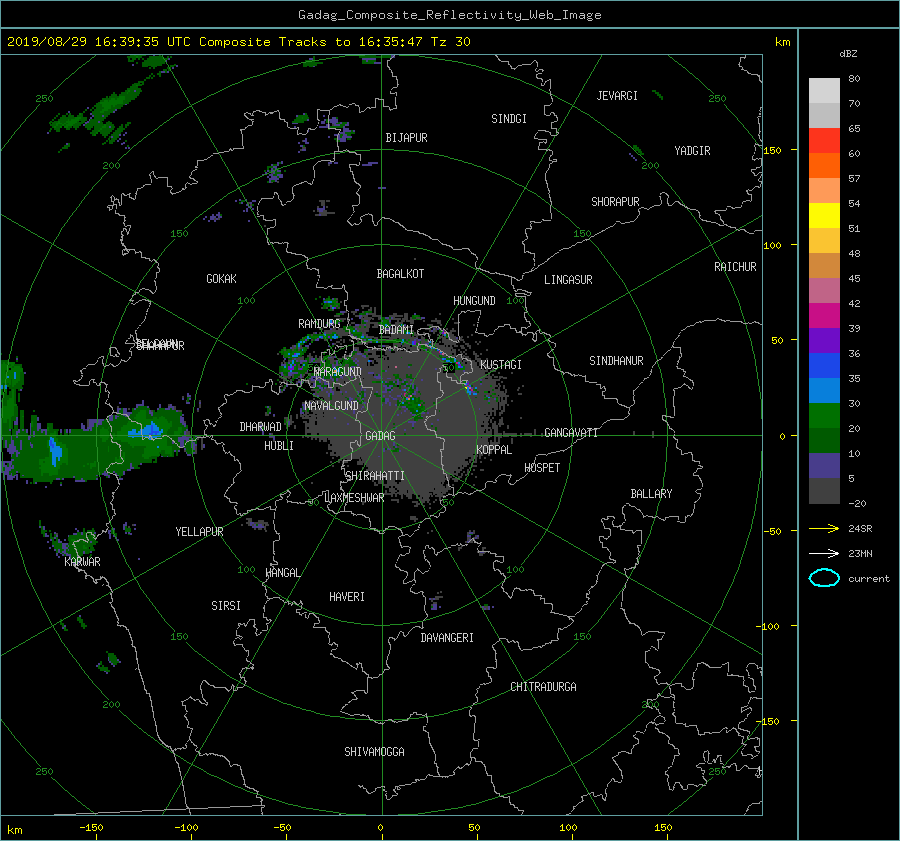Click the DAVANGERI city label
Viewport: 900px width, 841px height.
[x=447, y=638]
